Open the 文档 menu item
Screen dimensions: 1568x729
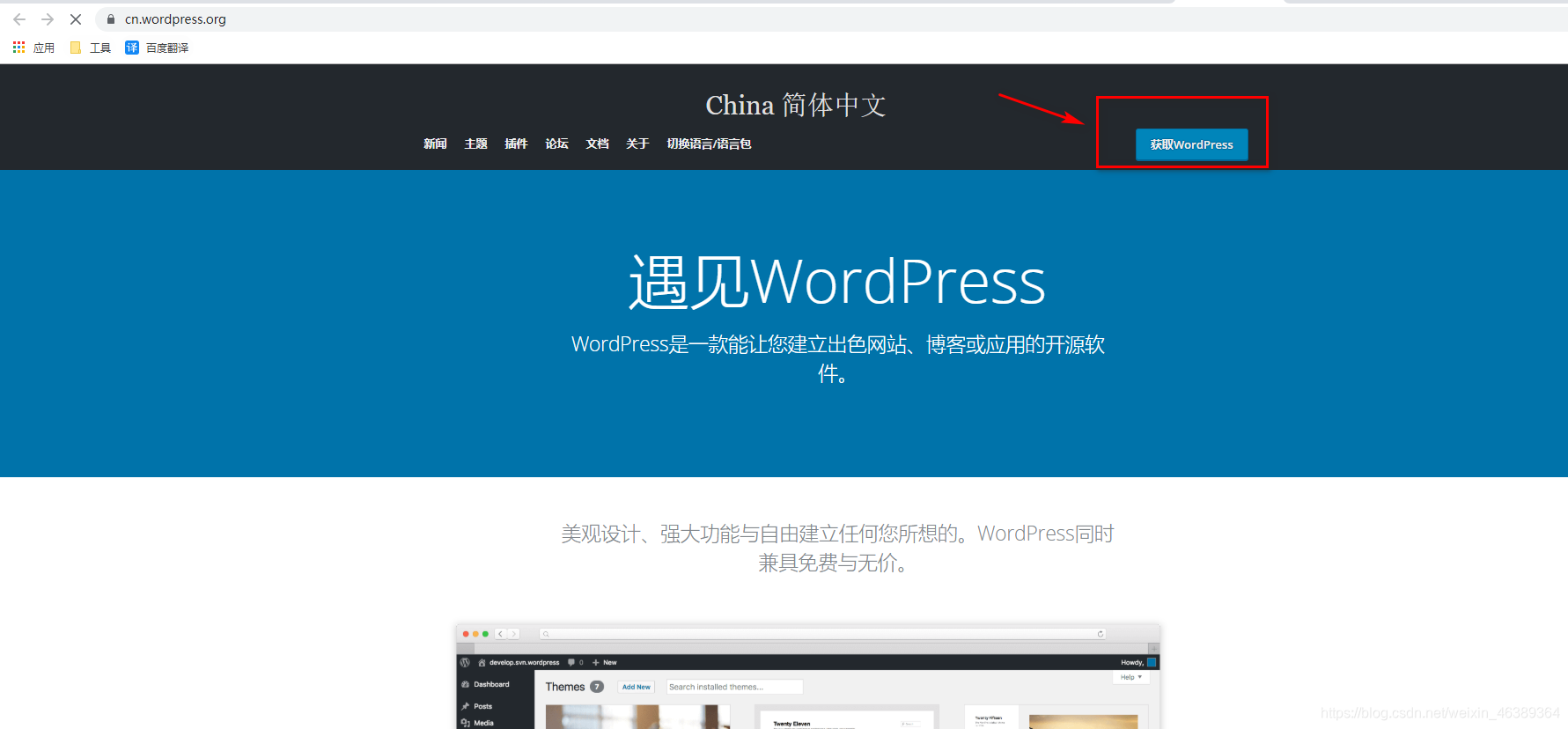coord(597,144)
